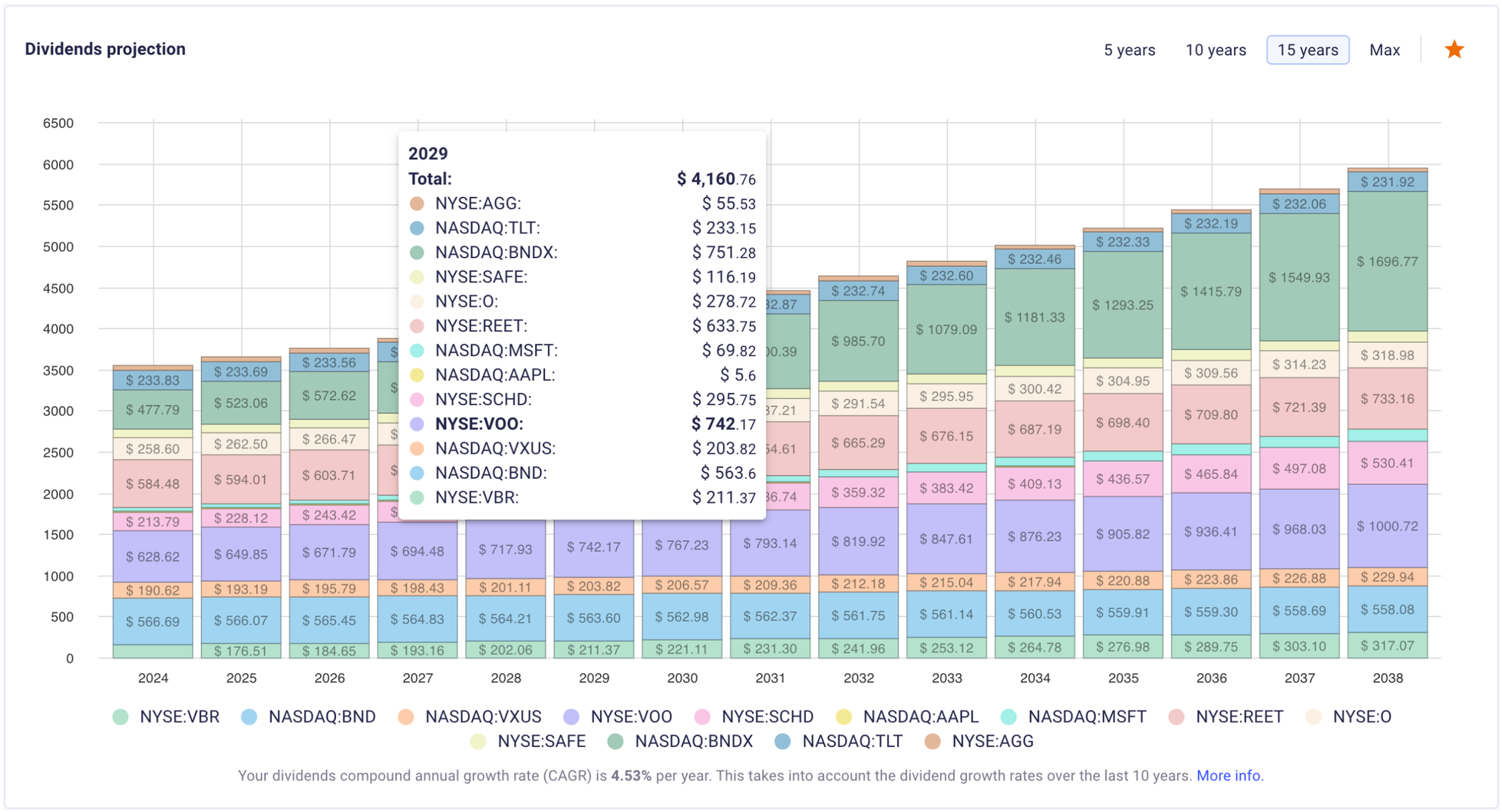Viewport: 1502px width, 812px height.
Task: Click the 2024 REET segment $ 584.48
Action: tap(153, 484)
